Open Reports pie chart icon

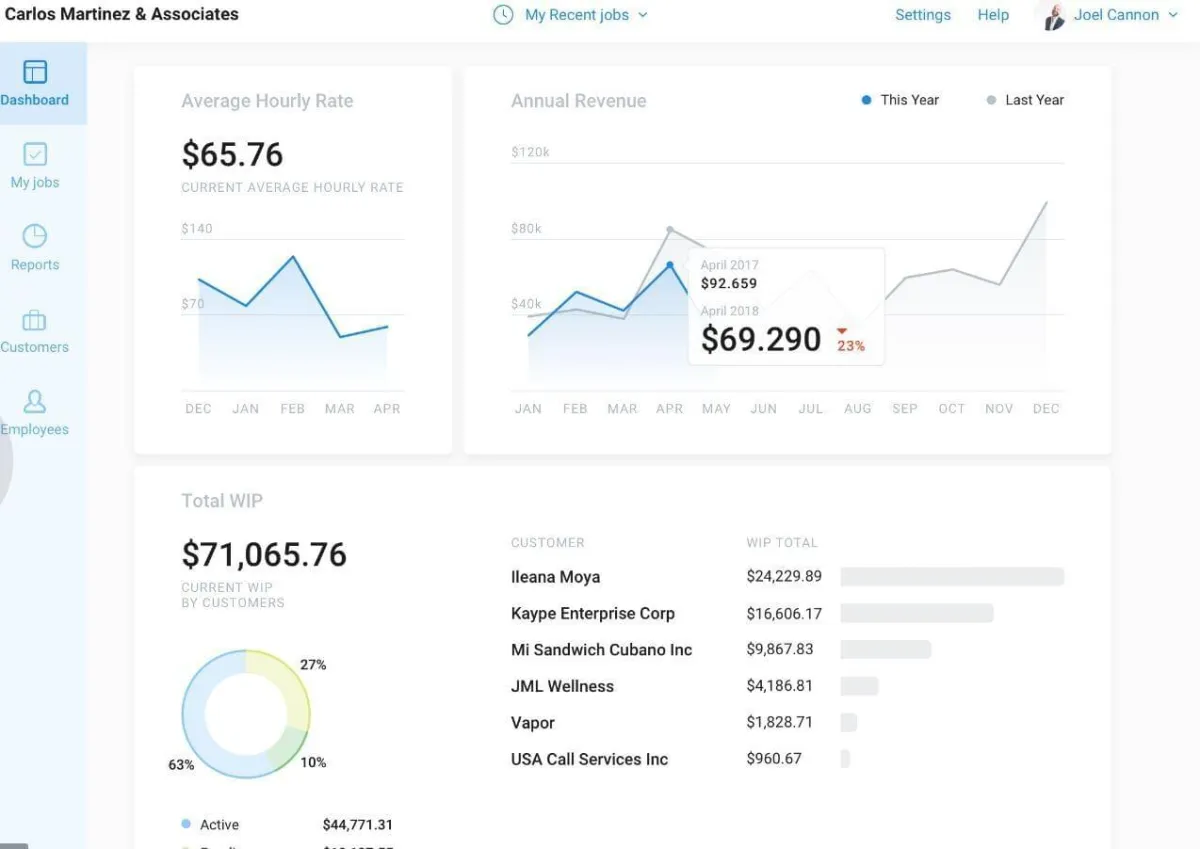pos(35,236)
